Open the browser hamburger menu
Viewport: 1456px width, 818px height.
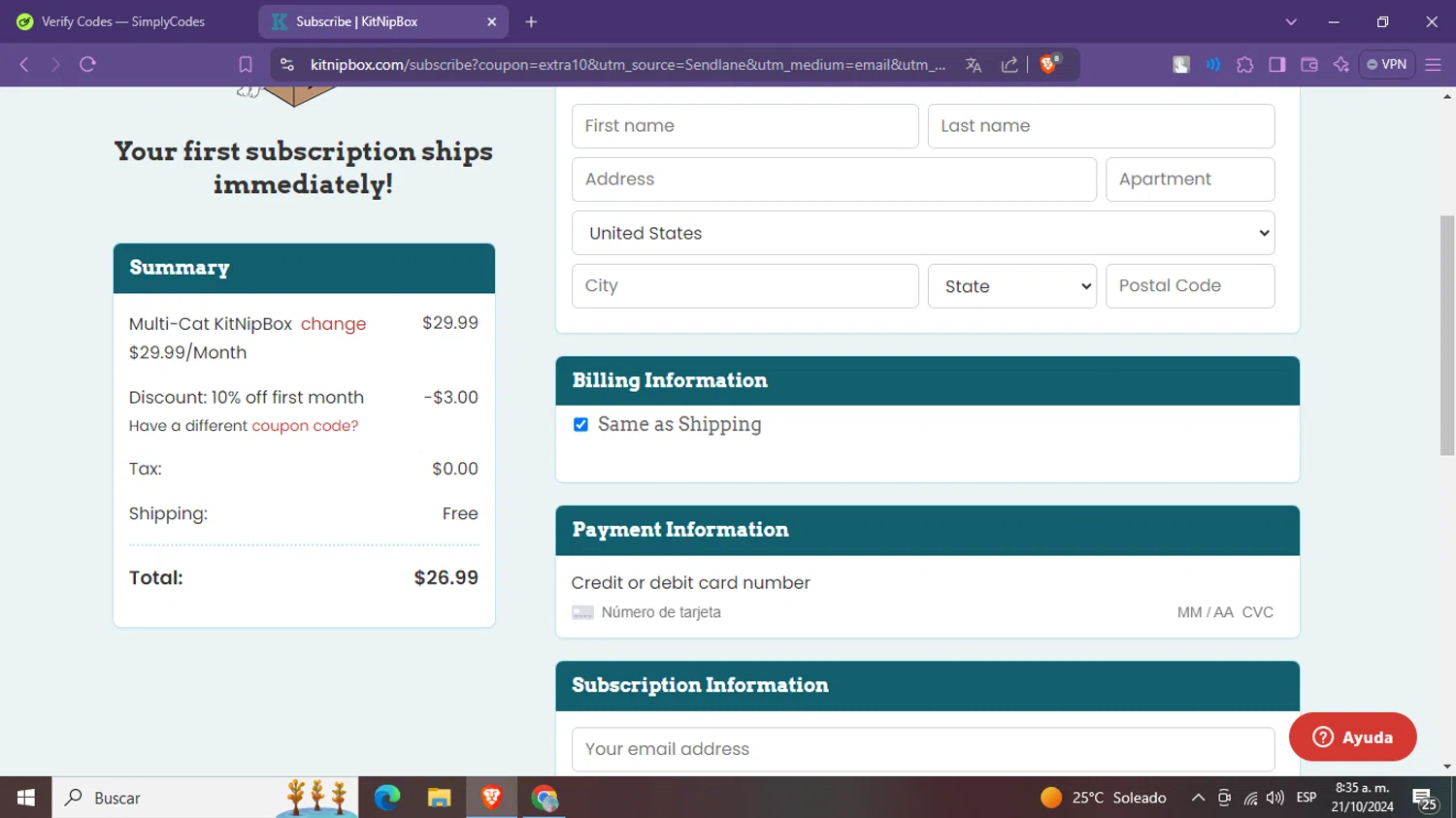pos(1433,64)
